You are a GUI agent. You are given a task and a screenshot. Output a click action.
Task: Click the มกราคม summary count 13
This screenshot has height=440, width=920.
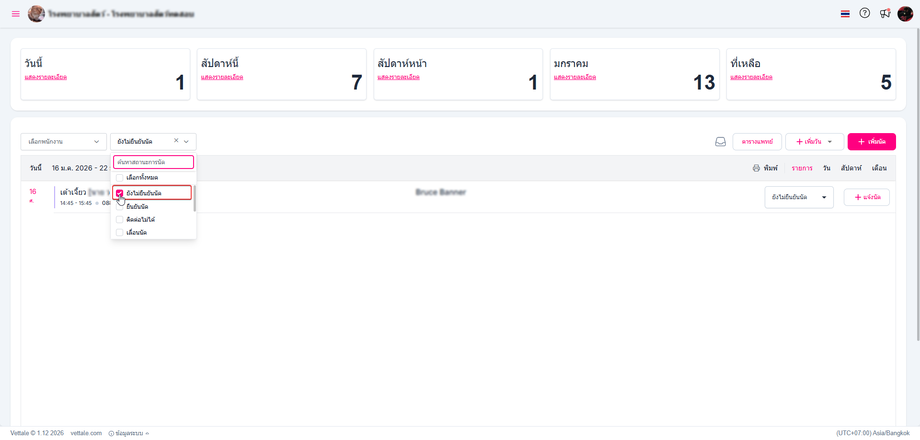(x=704, y=83)
